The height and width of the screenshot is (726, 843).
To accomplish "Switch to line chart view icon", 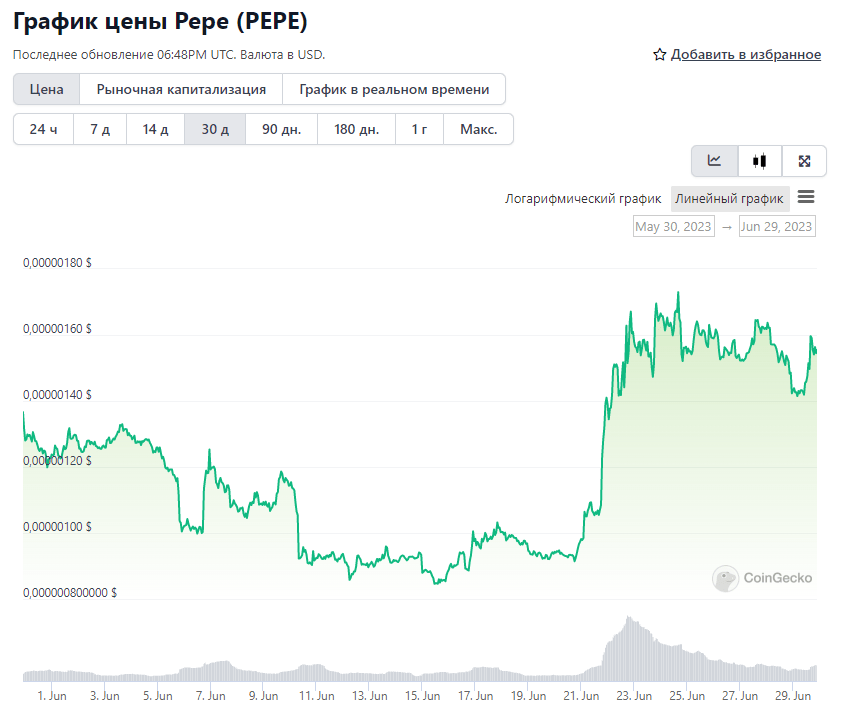I will tap(714, 161).
